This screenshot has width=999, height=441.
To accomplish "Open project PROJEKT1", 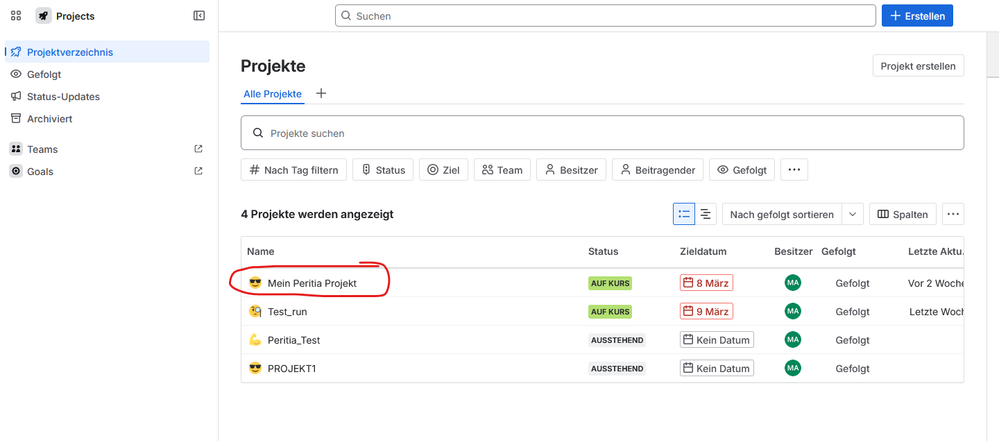I will pos(292,368).
